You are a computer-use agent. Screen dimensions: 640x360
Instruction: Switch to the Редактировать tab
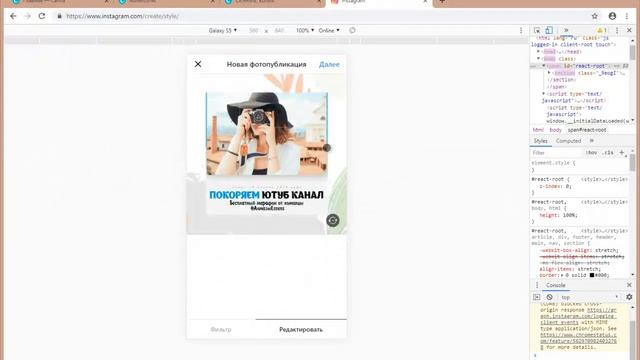click(301, 329)
